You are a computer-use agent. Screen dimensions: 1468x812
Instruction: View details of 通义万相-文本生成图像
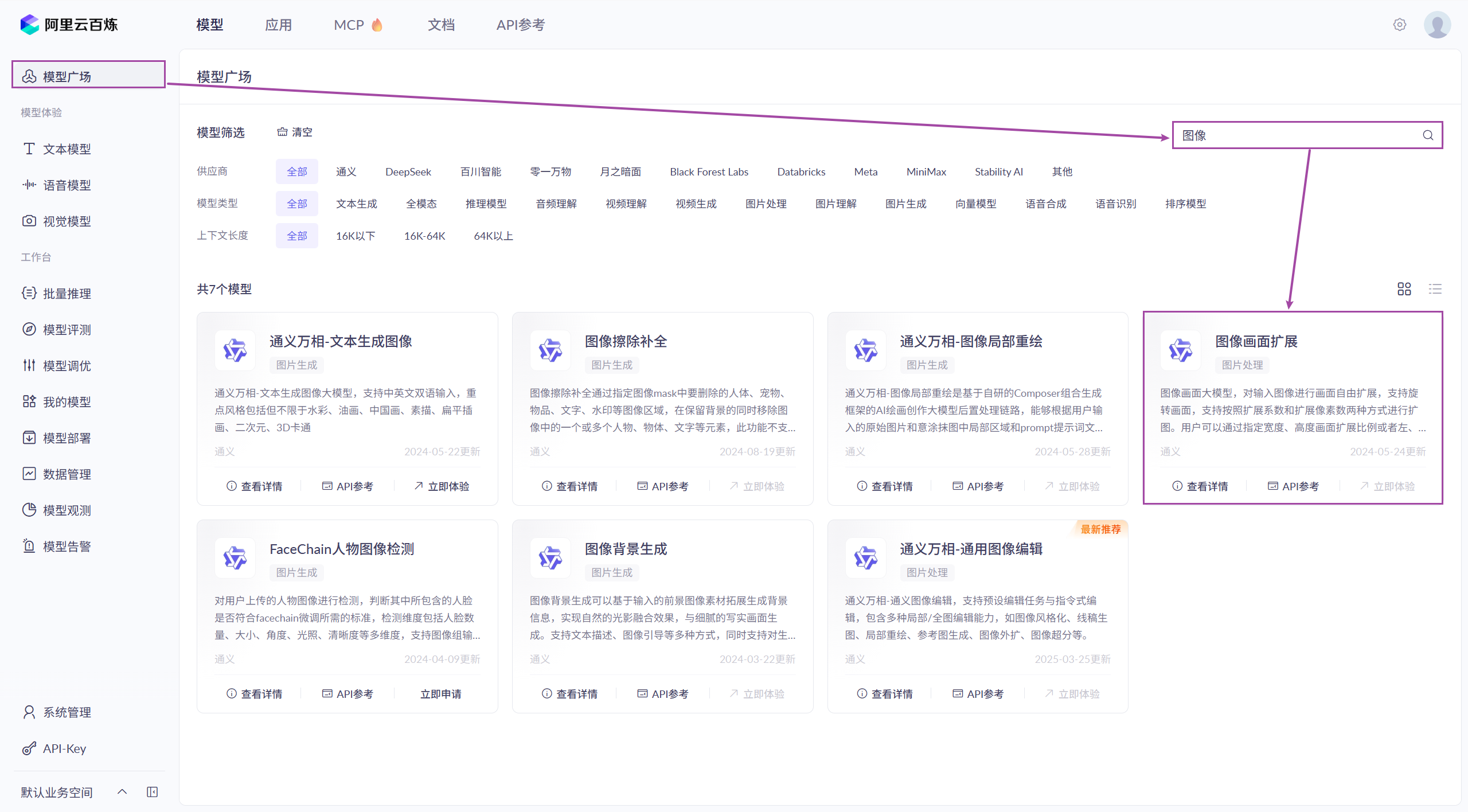tap(255, 486)
